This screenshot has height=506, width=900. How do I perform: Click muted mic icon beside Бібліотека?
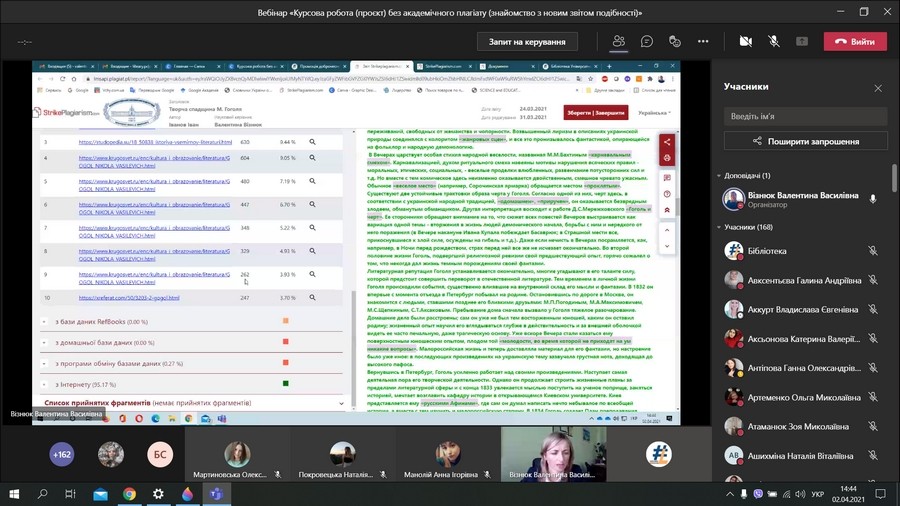click(873, 251)
